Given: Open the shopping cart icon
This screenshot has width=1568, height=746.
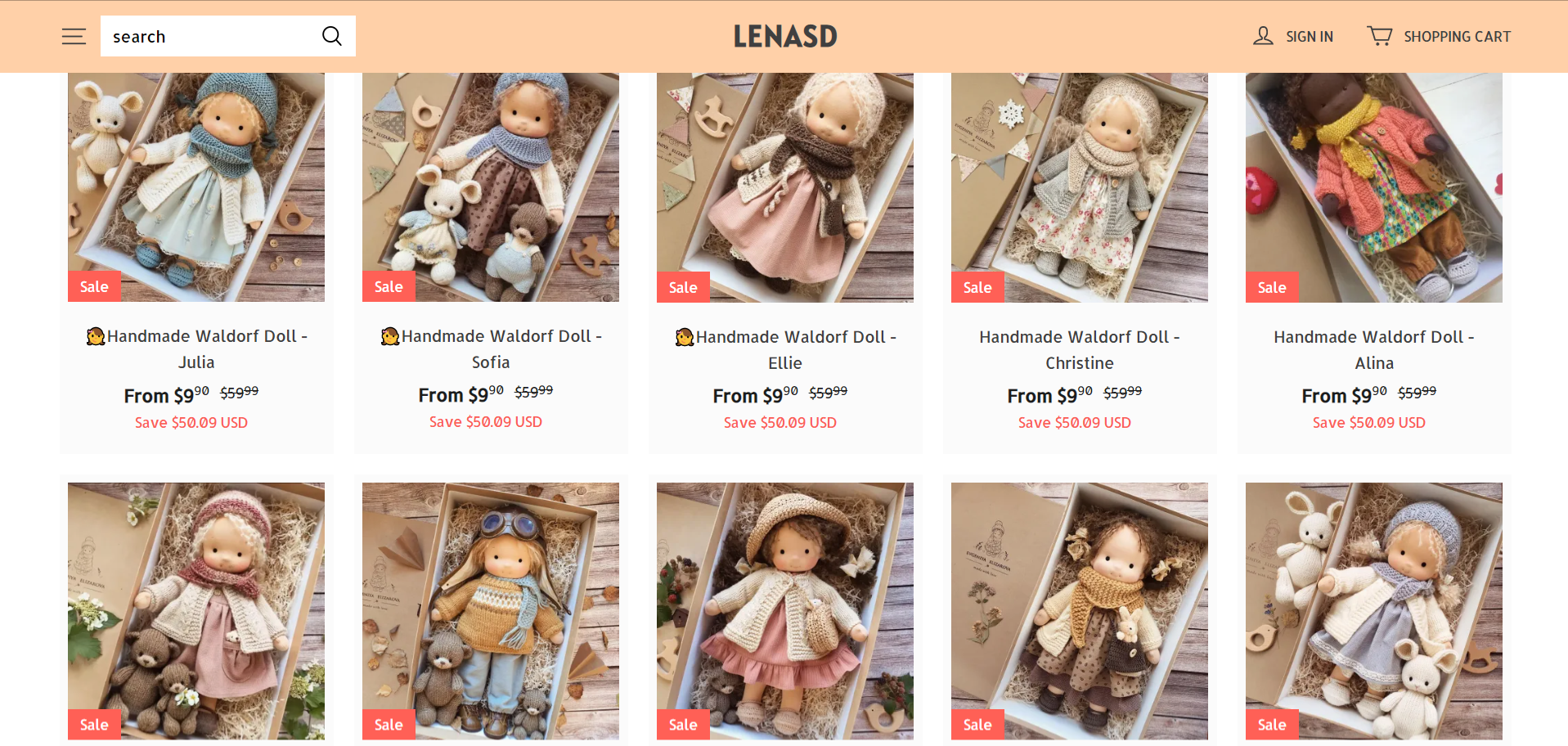Looking at the screenshot, I should point(1380,36).
